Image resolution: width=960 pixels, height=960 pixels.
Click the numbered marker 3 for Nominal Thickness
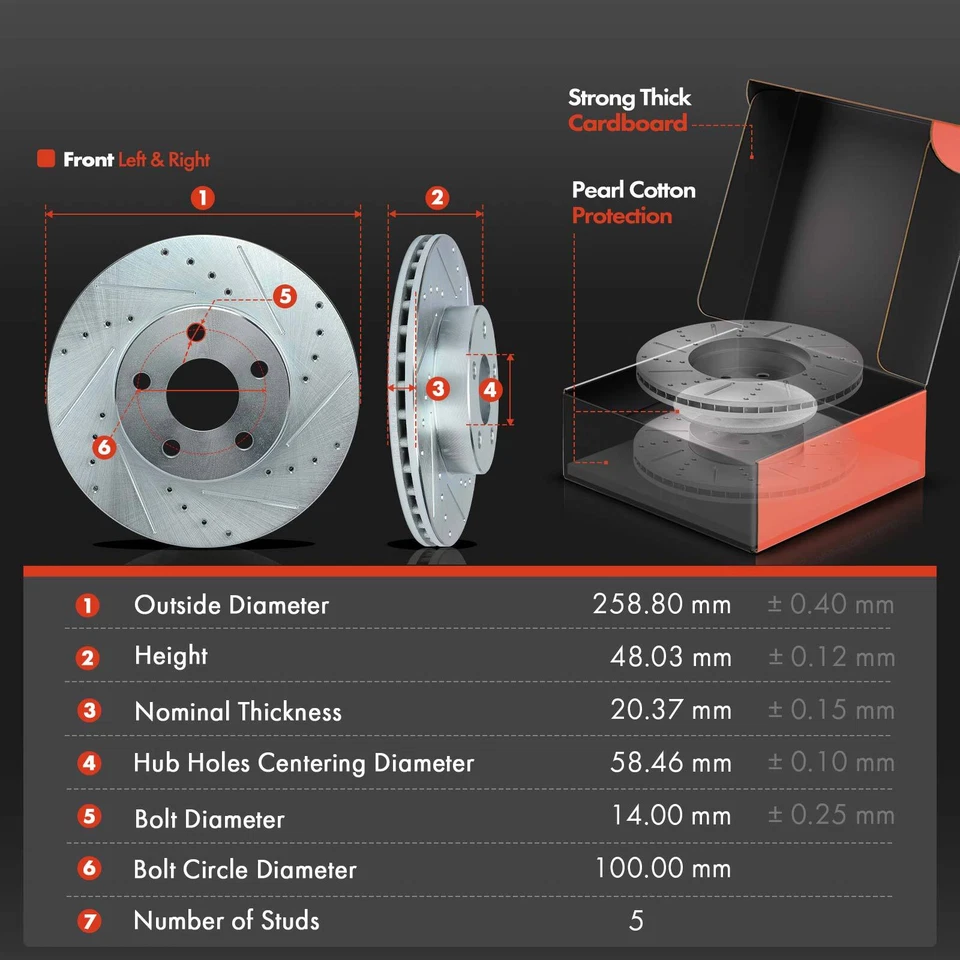pos(437,388)
